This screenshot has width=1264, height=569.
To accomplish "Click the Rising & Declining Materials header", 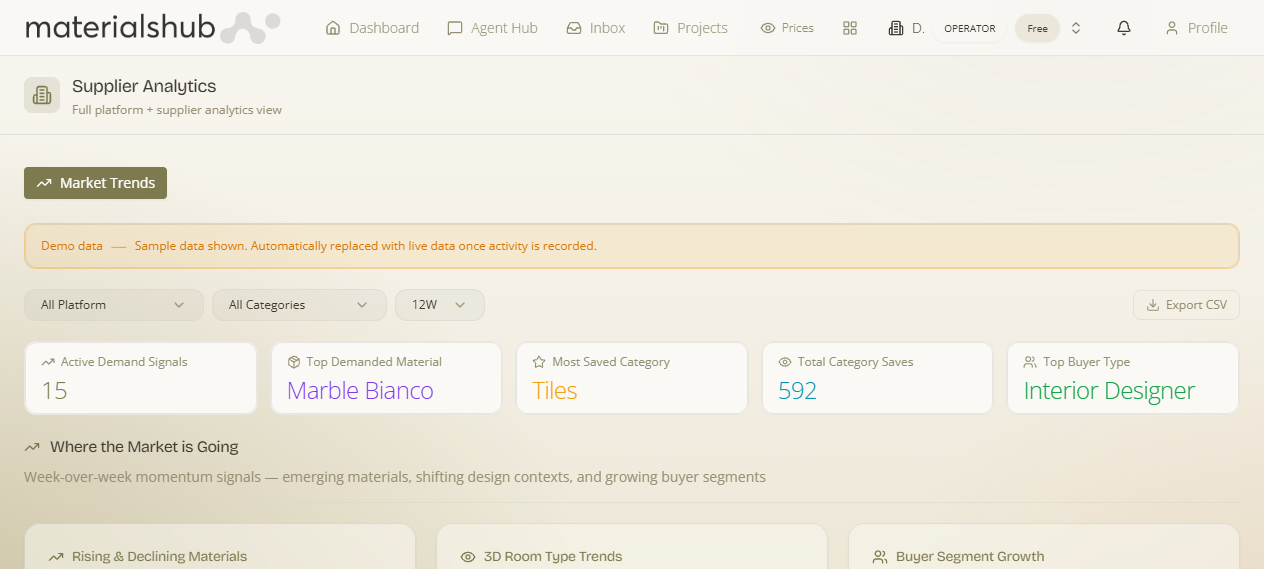I will 159,557.
